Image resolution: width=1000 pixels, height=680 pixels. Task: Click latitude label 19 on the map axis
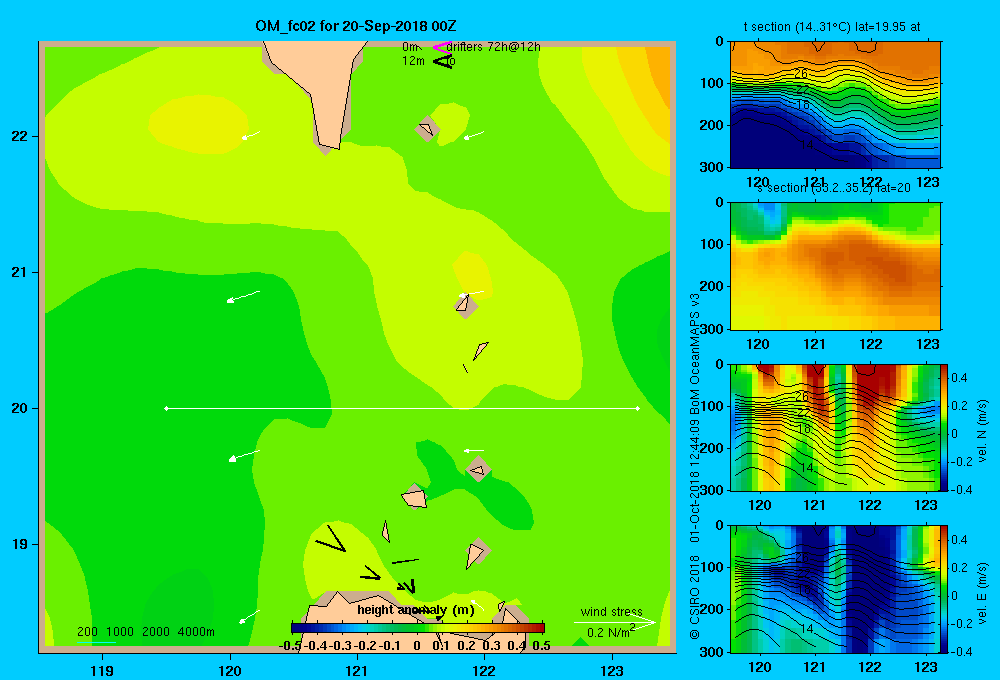[x=19, y=544]
